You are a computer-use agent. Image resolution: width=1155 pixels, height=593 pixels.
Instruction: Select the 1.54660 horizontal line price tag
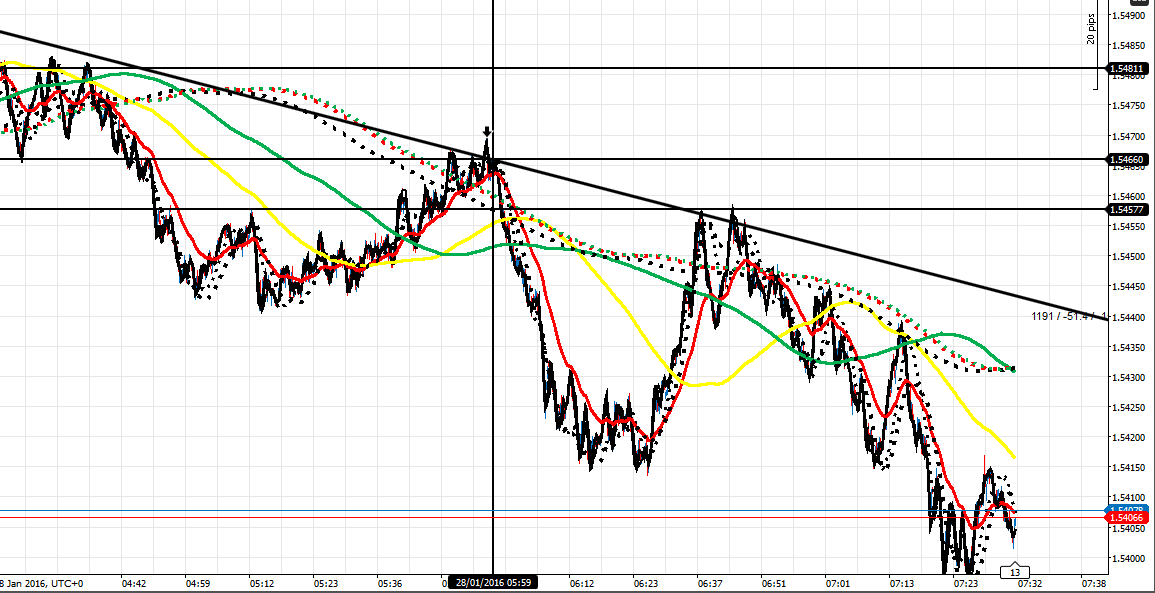coord(1128,159)
